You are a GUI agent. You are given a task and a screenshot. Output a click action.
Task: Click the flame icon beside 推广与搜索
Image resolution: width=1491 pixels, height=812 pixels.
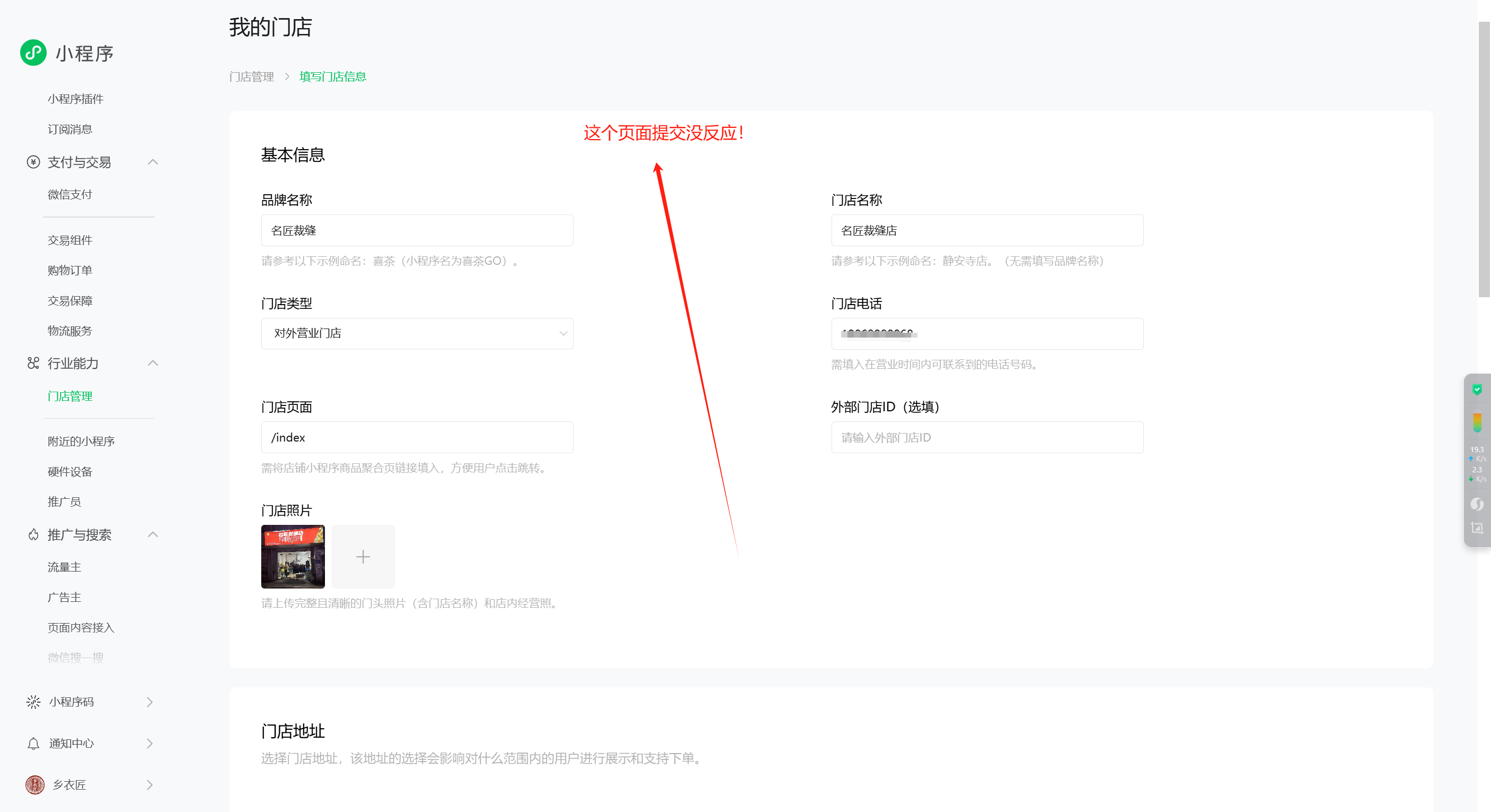pyautogui.click(x=33, y=534)
